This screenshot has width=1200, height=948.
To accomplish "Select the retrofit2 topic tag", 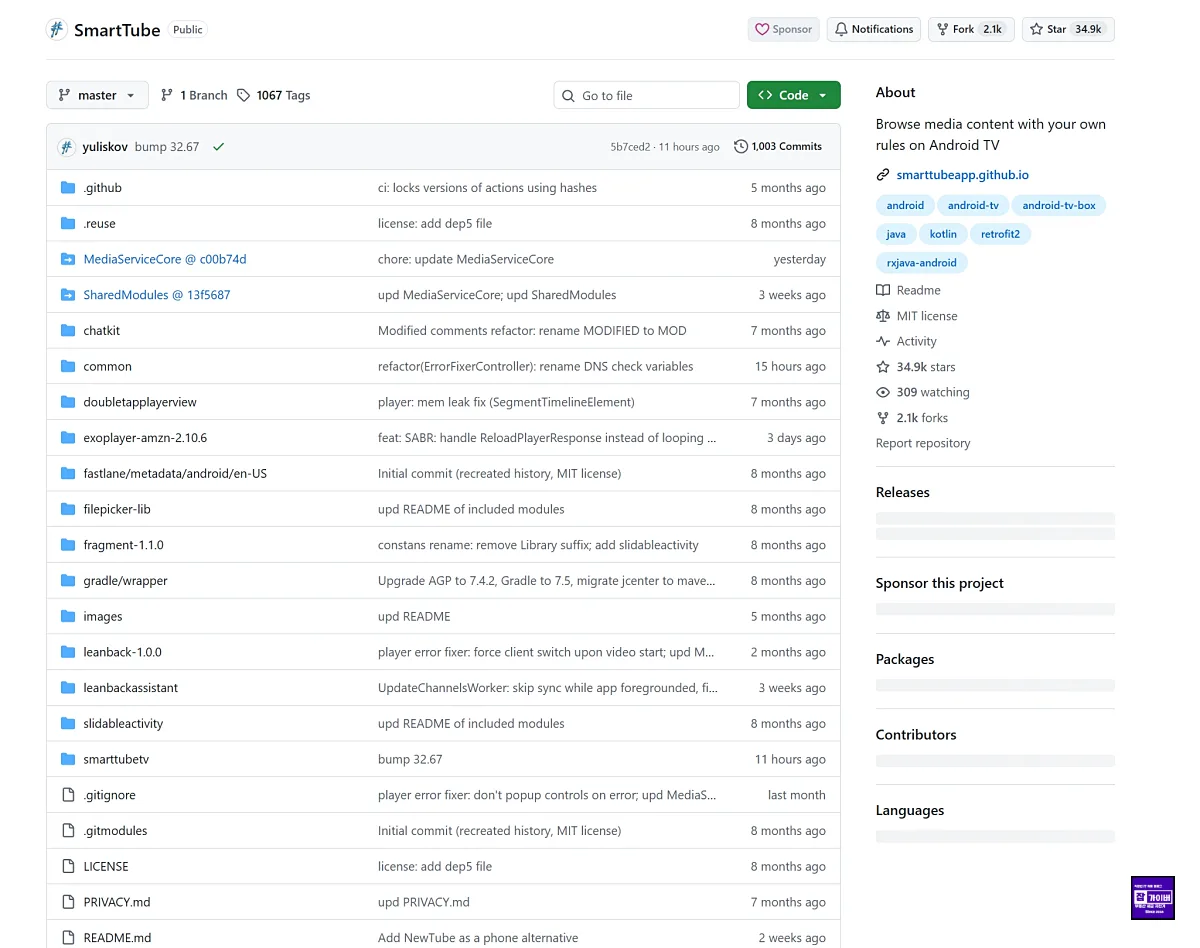I will coord(1001,234).
